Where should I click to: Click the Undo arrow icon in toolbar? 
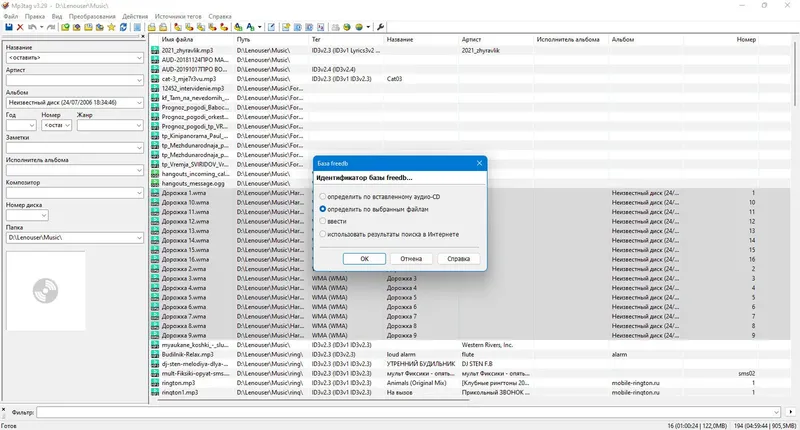point(32,27)
